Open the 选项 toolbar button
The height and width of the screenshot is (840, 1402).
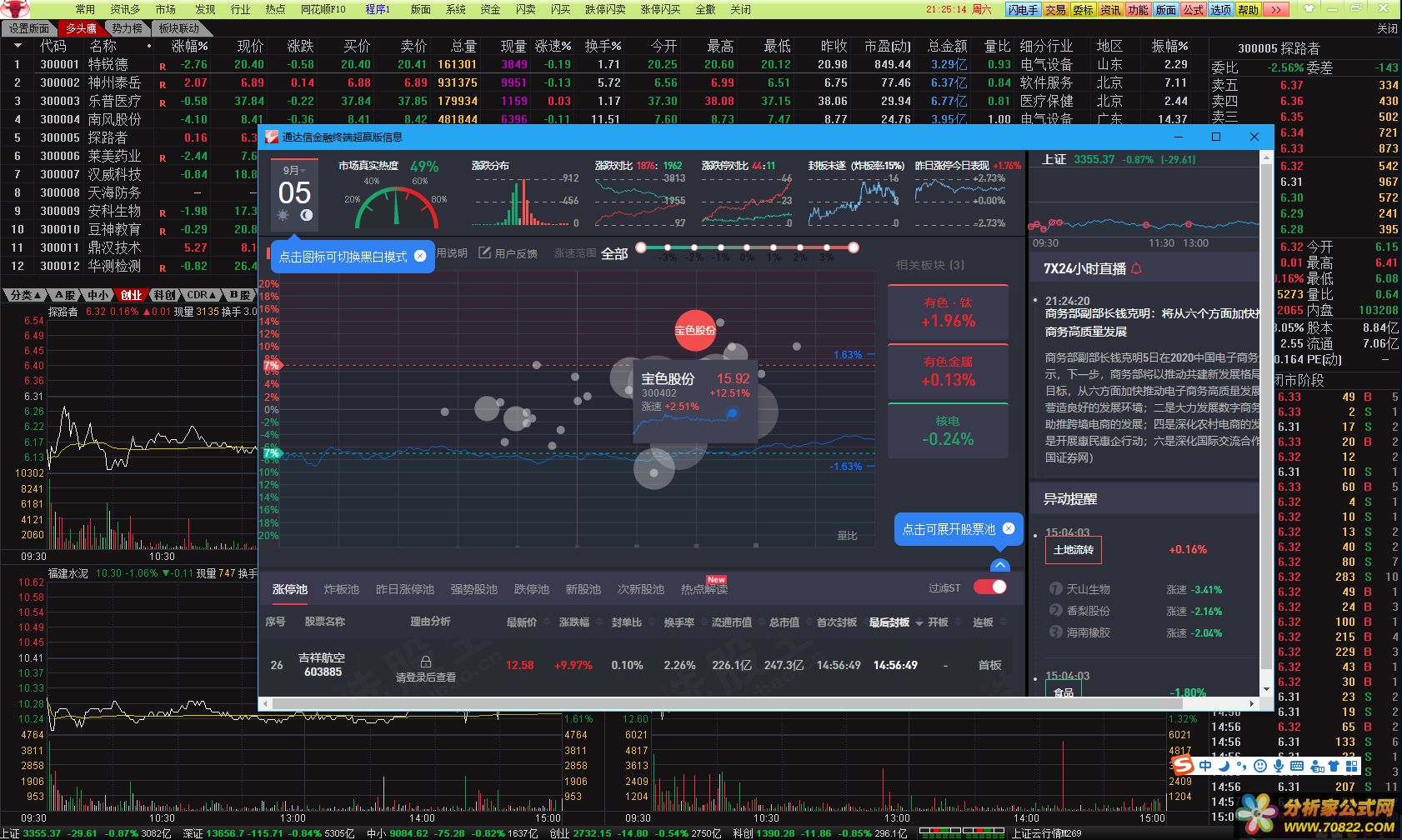point(1221,9)
